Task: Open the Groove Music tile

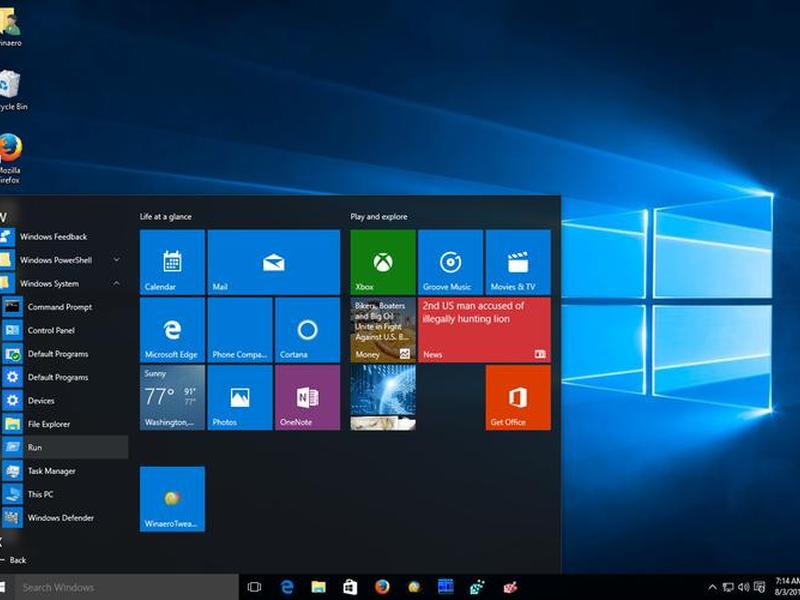Action: tap(451, 262)
